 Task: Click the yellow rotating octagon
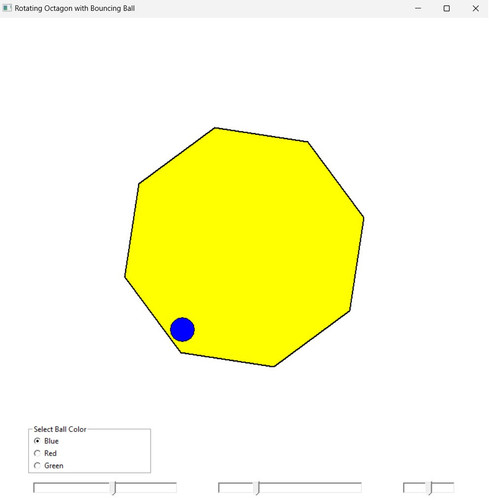click(x=244, y=247)
